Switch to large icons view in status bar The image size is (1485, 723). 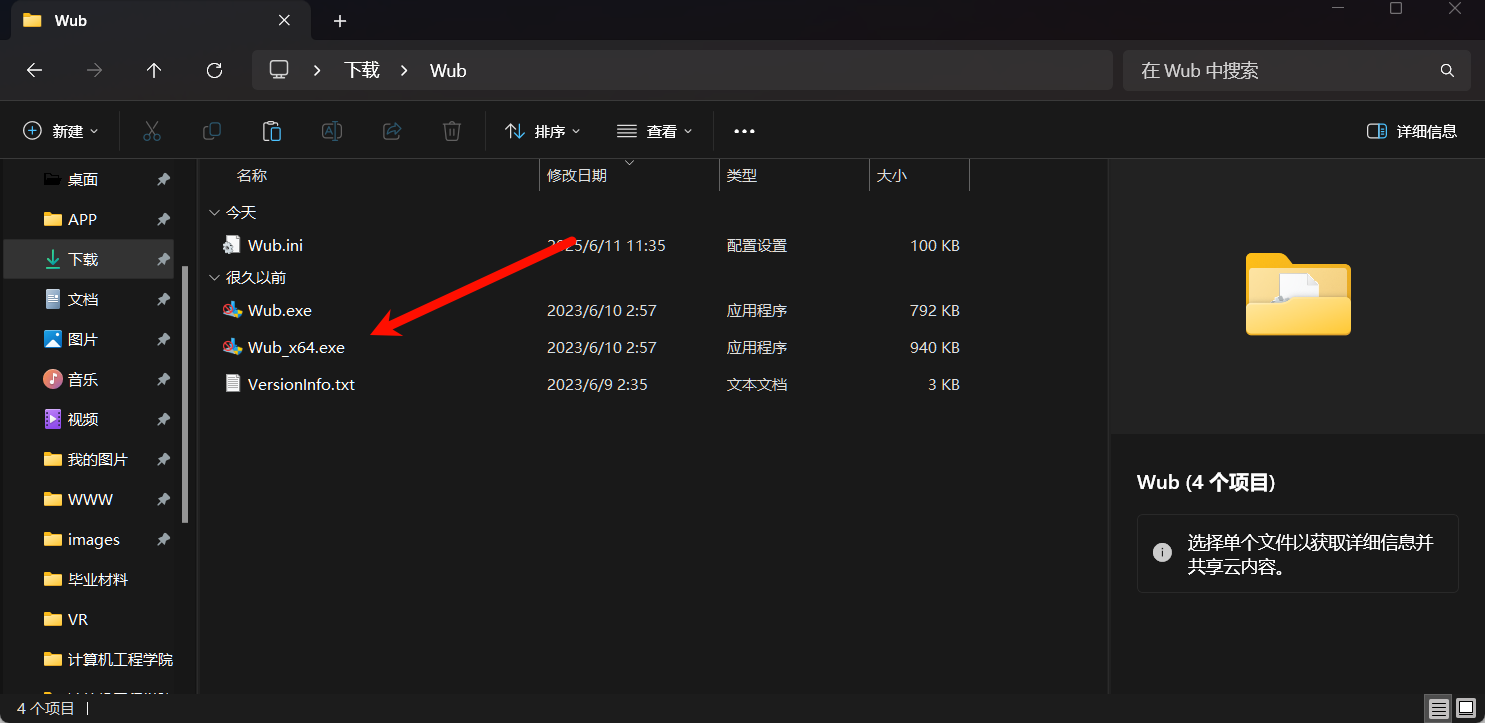pyautogui.click(x=1466, y=708)
